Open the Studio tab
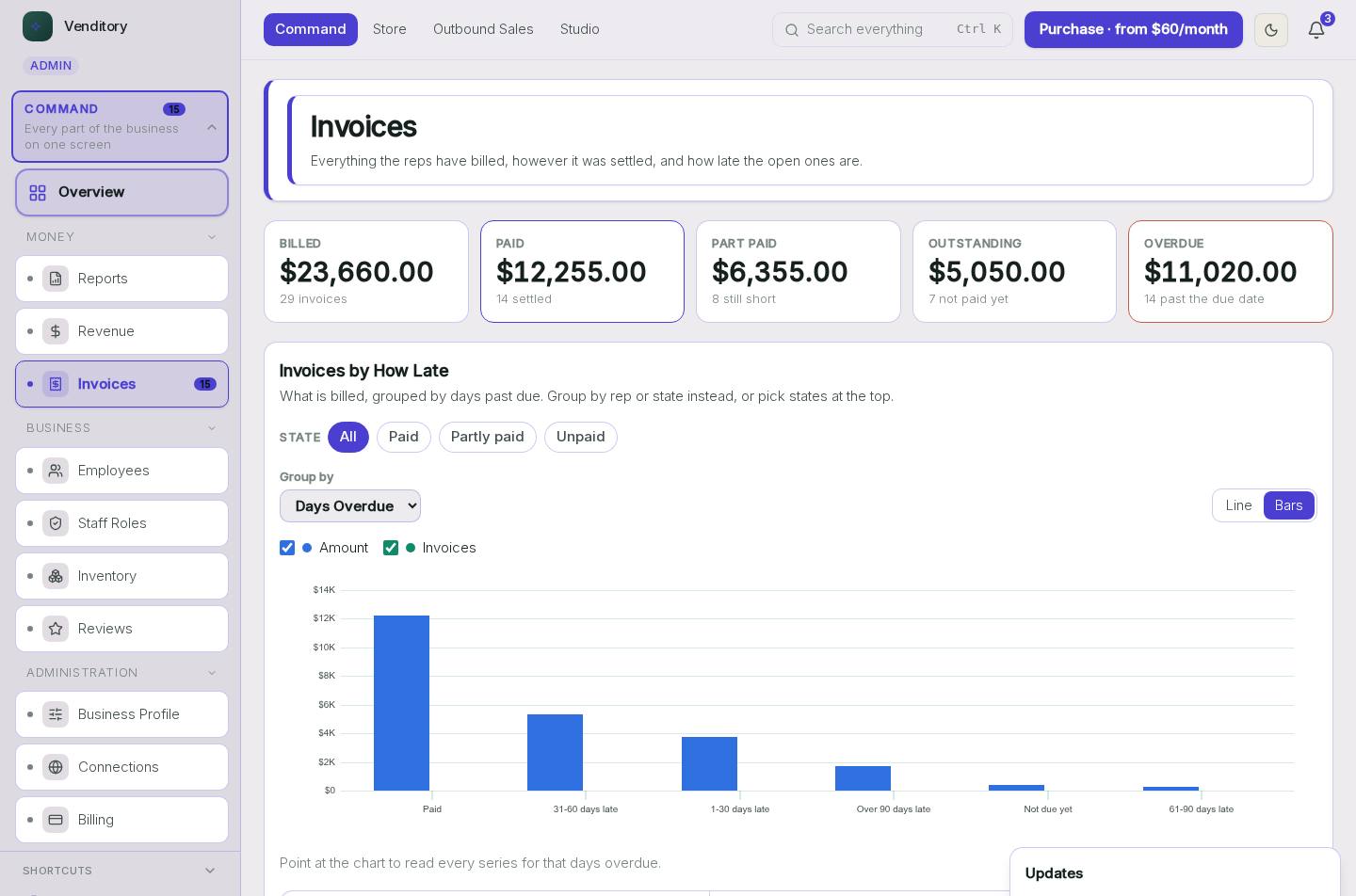This screenshot has width=1356, height=896. (580, 30)
